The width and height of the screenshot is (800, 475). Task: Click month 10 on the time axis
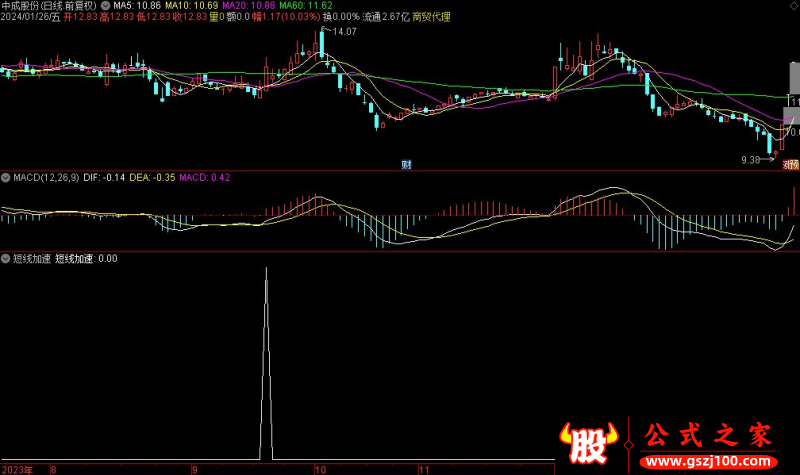pos(320,468)
